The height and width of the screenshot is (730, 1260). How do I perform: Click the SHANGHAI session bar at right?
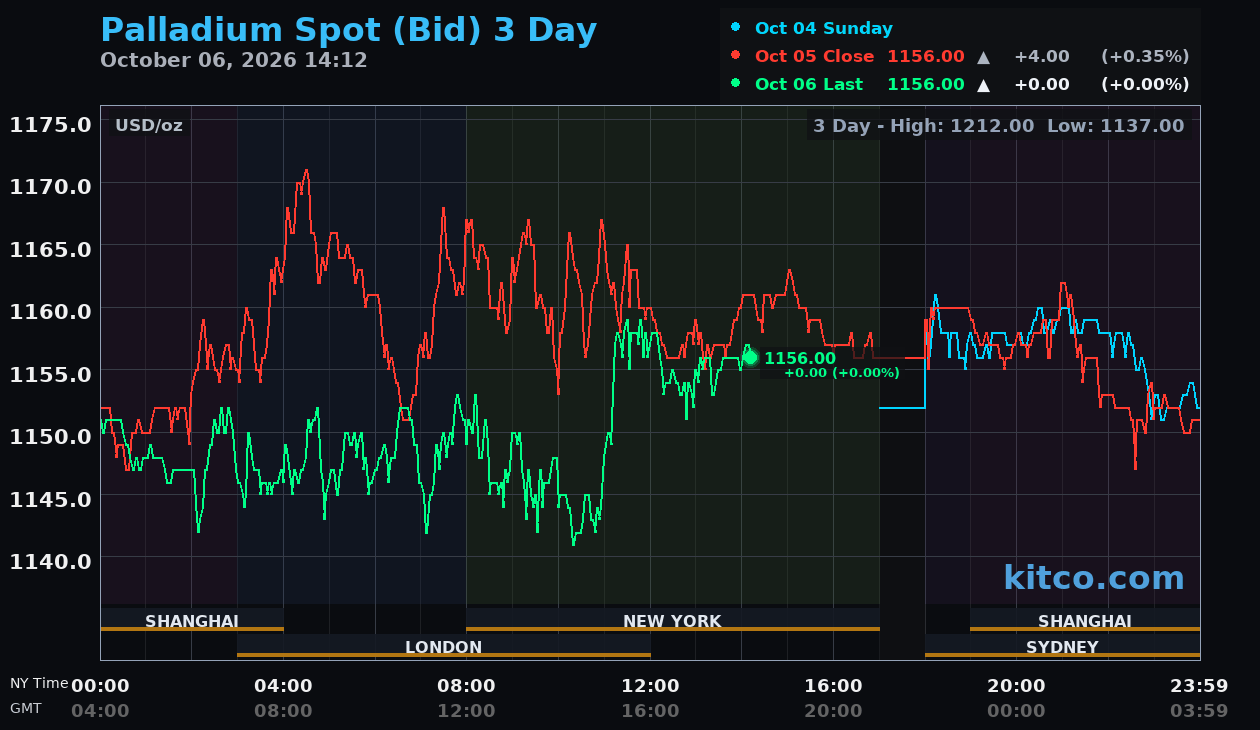(x=1085, y=620)
